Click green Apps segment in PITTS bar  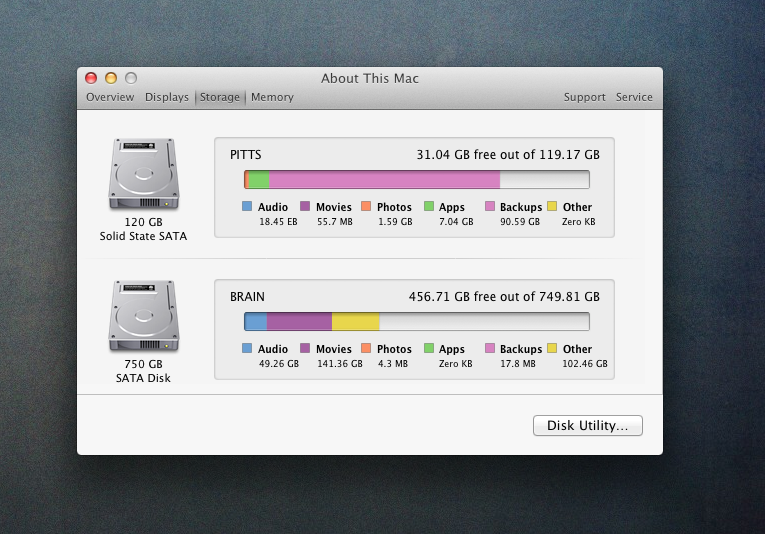point(259,179)
